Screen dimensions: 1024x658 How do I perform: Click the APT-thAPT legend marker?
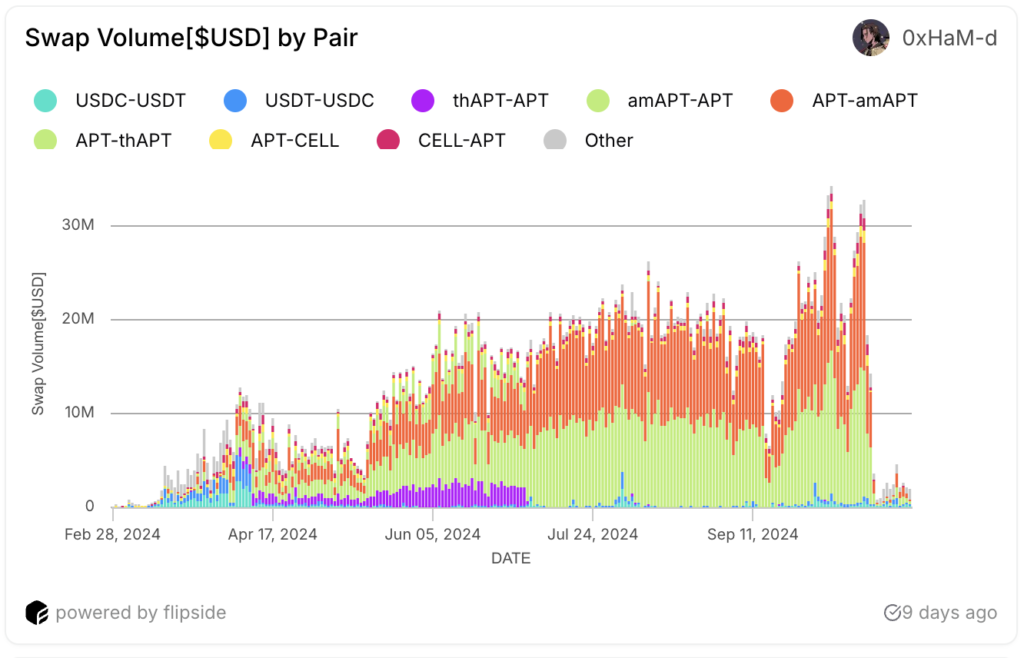click(45, 140)
